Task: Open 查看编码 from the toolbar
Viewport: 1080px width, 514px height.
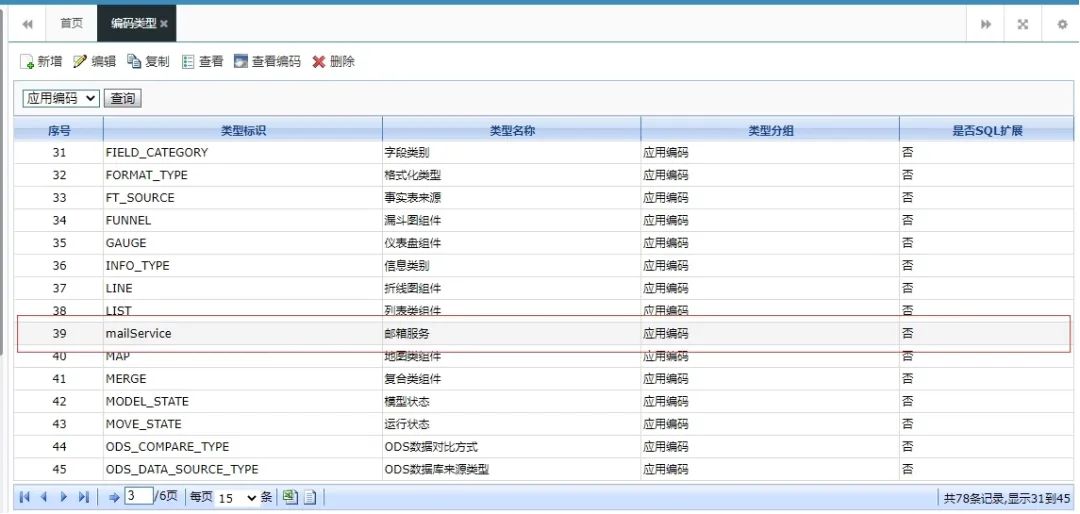Action: tap(267, 61)
